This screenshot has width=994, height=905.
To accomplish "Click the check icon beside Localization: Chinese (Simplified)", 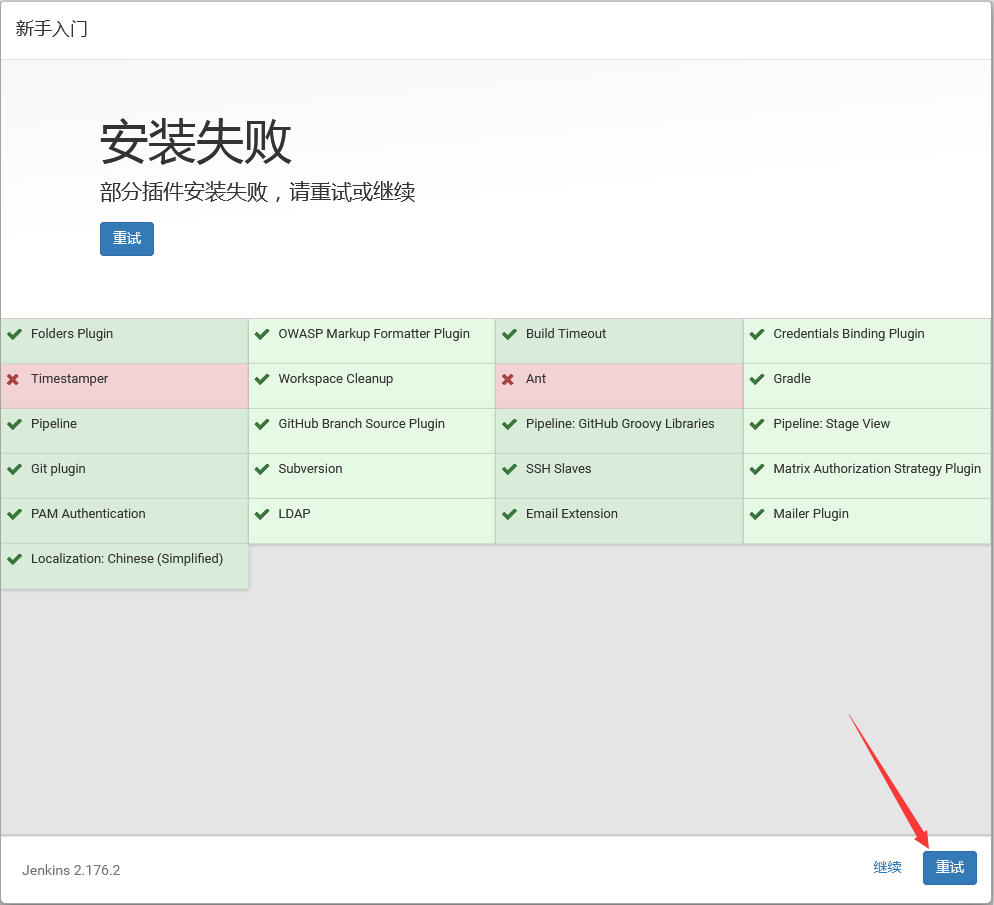I will tap(15, 559).
